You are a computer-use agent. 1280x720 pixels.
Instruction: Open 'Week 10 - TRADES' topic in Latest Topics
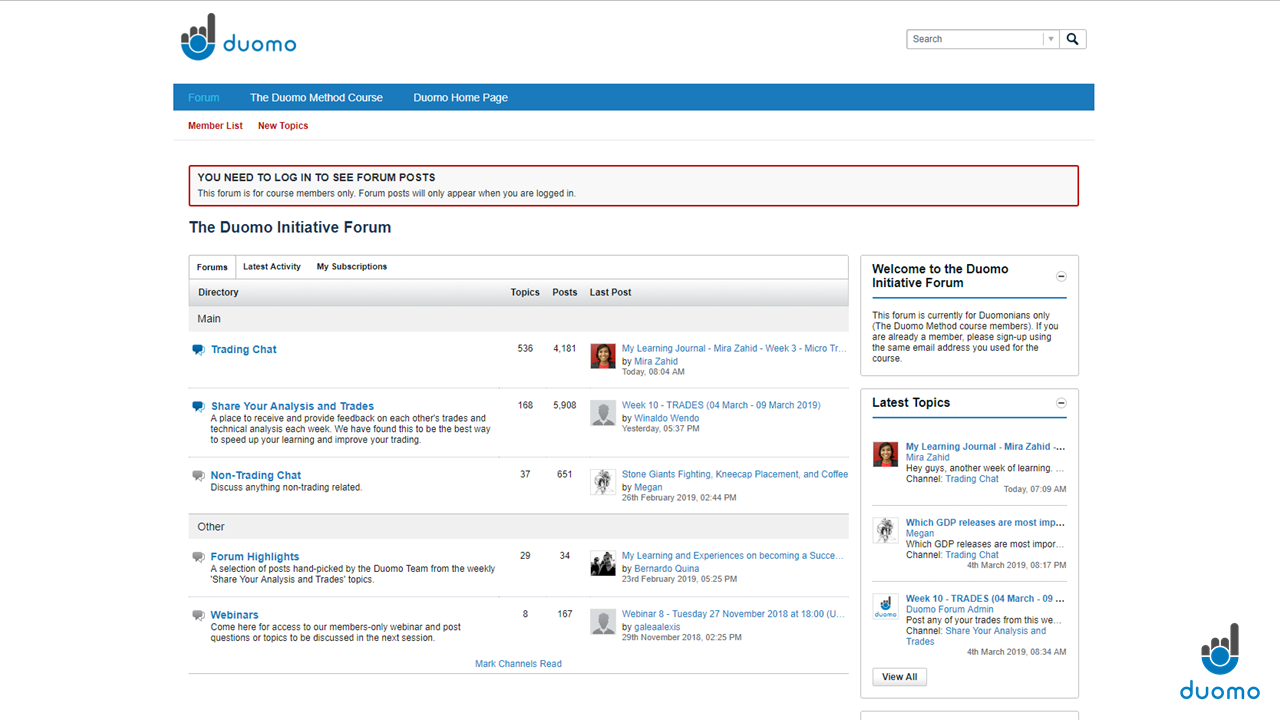click(x=985, y=599)
